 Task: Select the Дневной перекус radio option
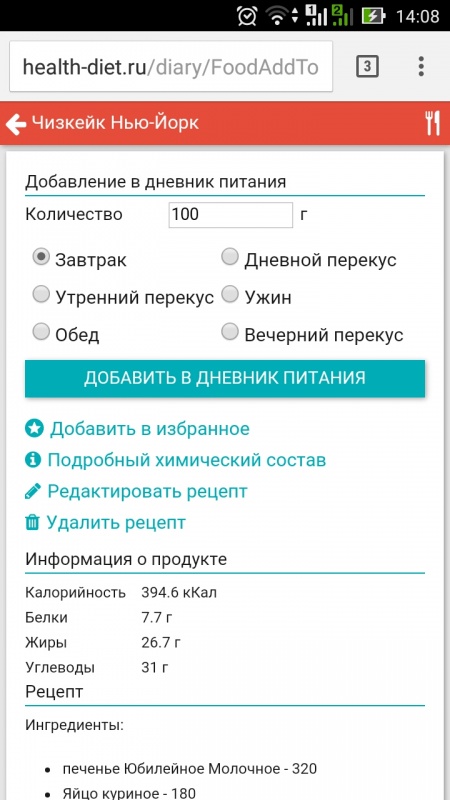pos(230,257)
